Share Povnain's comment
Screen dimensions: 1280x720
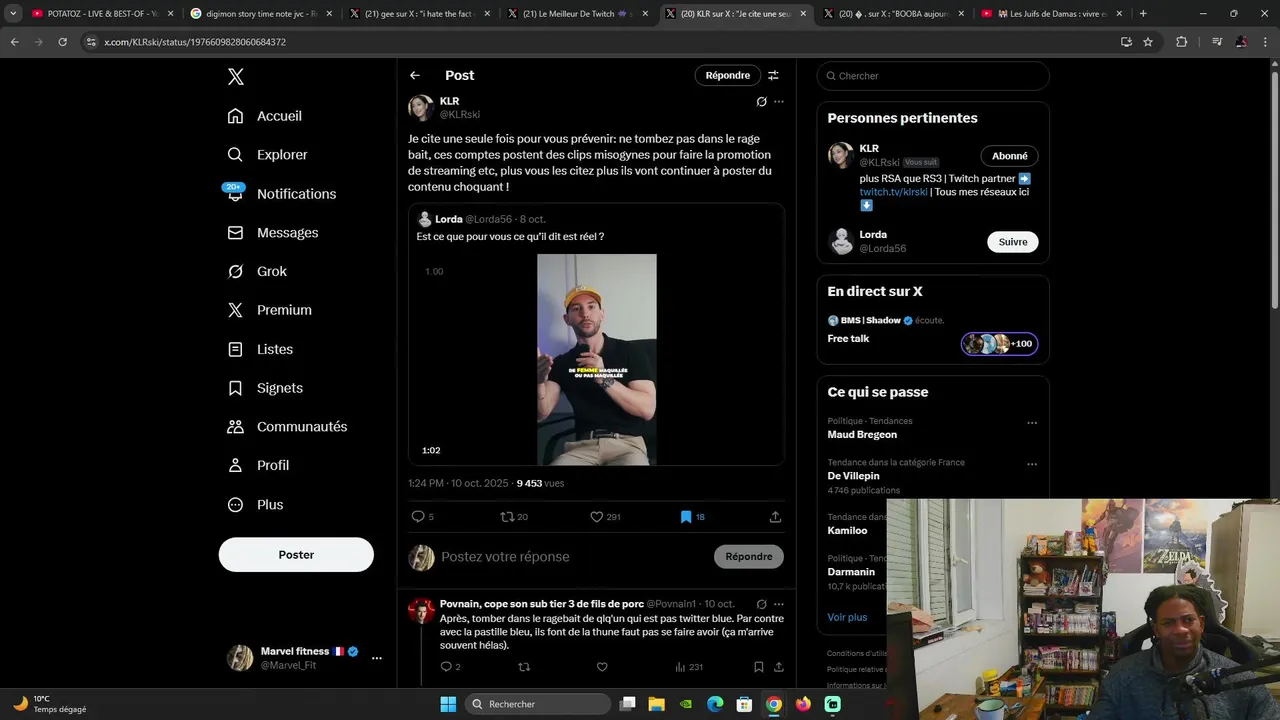(778, 667)
